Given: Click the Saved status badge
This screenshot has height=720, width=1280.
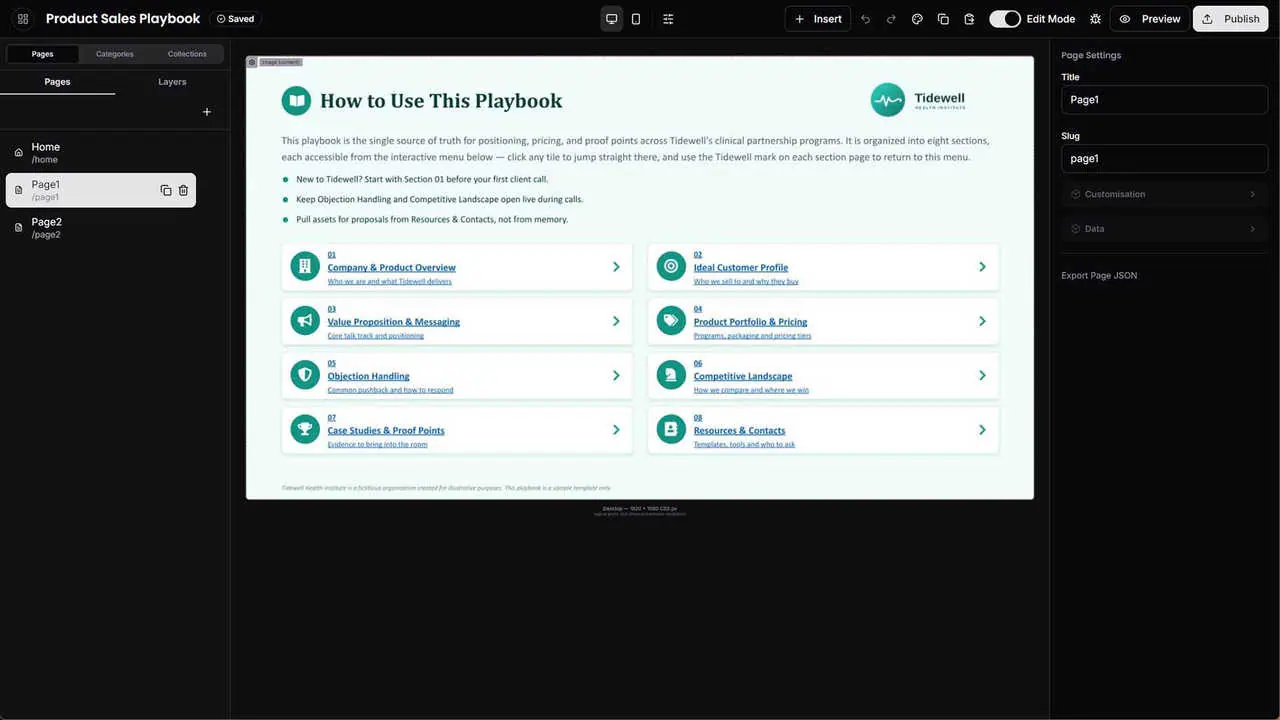Looking at the screenshot, I should [235, 19].
